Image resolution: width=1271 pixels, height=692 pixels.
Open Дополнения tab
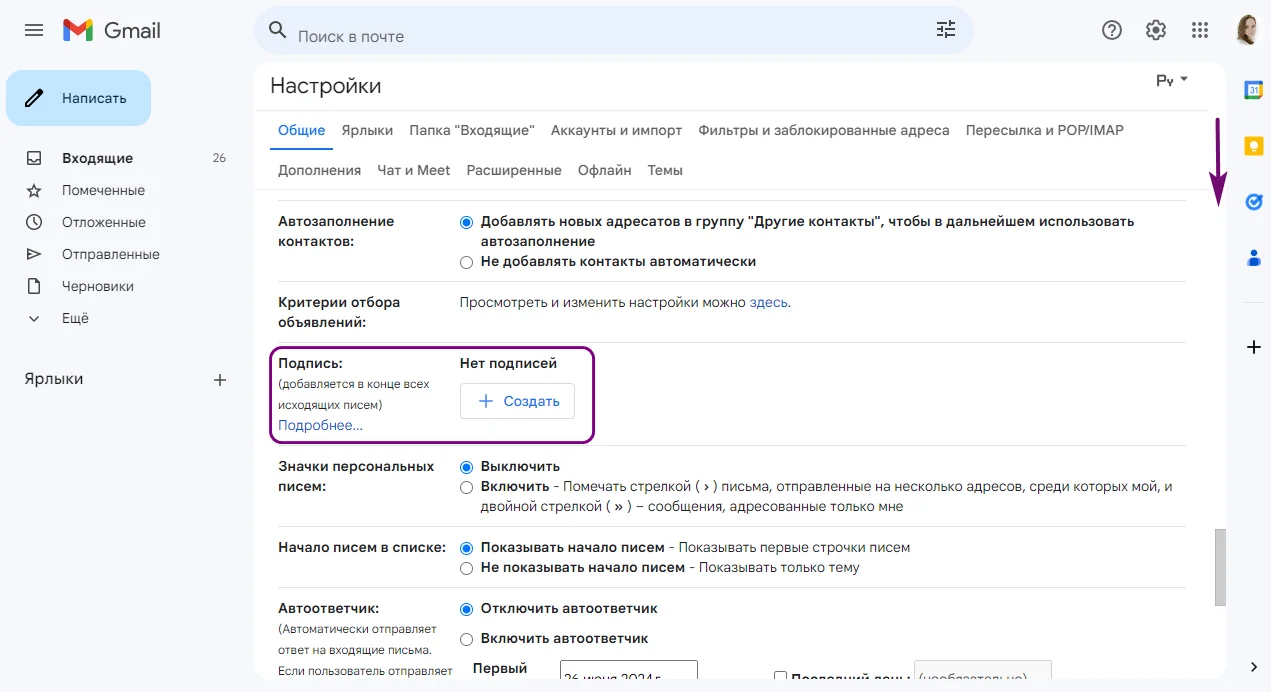319,170
